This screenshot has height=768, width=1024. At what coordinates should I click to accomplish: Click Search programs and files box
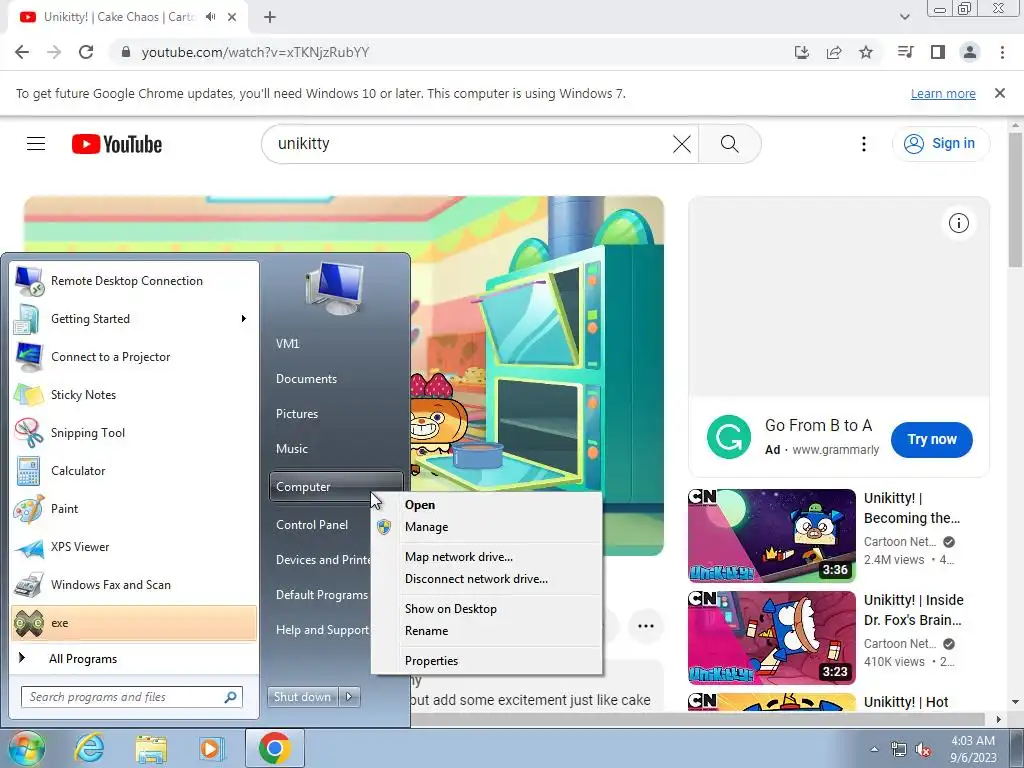(x=131, y=697)
